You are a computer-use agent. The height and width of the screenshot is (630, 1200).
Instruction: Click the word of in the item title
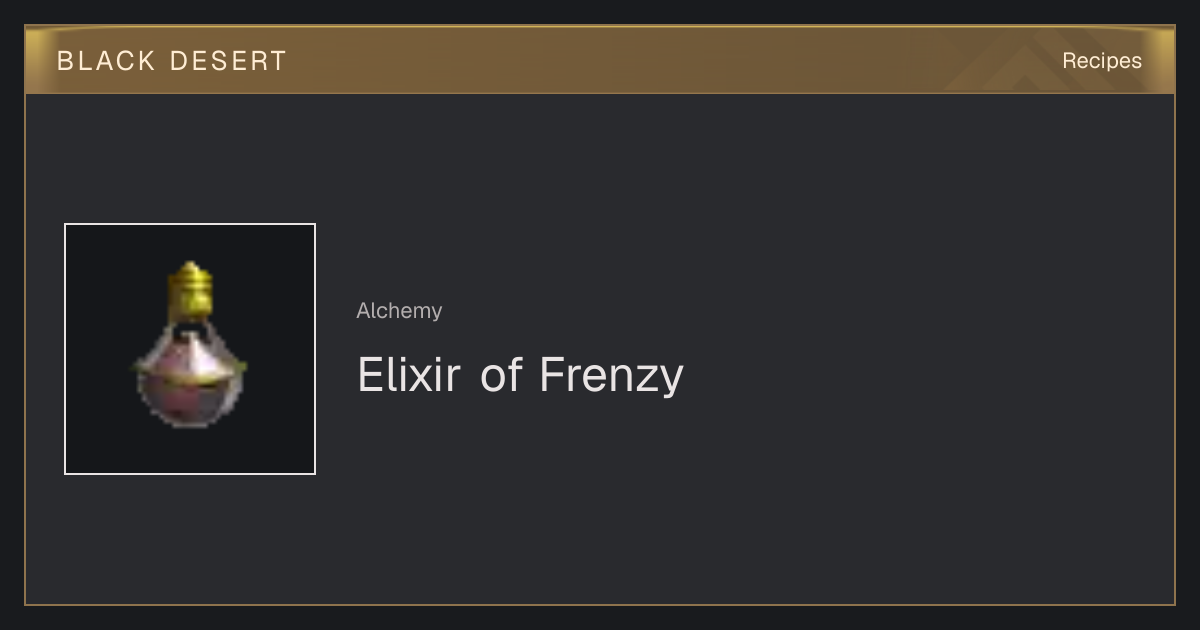point(501,374)
